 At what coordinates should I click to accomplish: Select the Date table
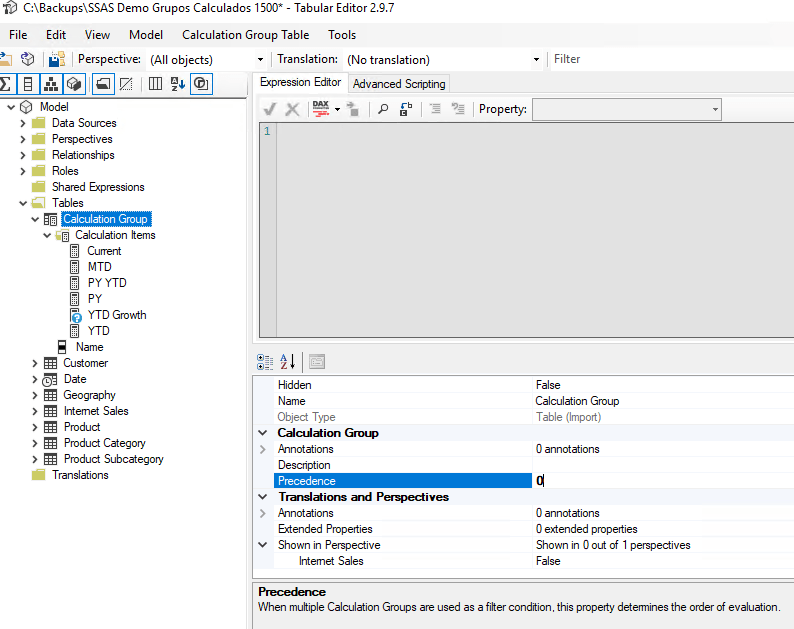coord(75,379)
